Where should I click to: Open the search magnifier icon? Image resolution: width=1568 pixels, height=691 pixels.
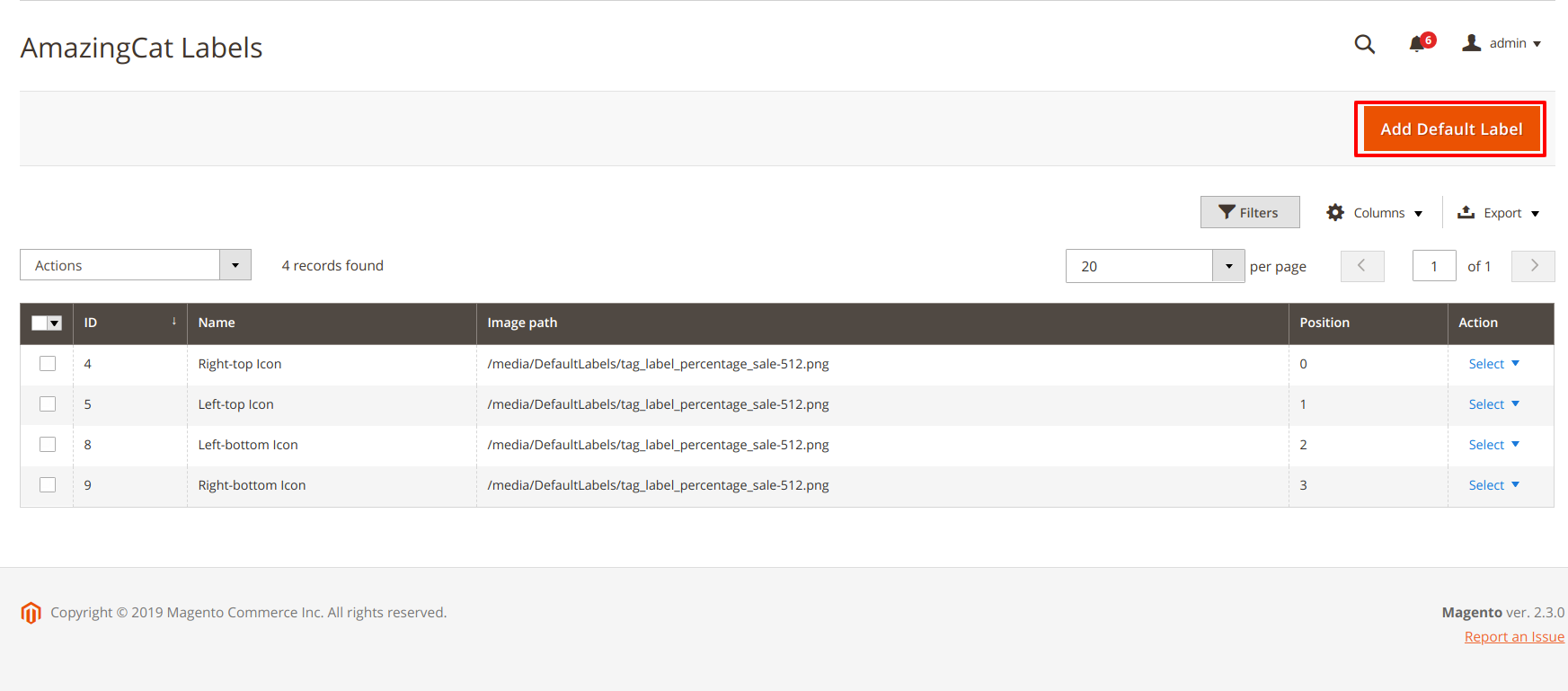(x=1364, y=44)
